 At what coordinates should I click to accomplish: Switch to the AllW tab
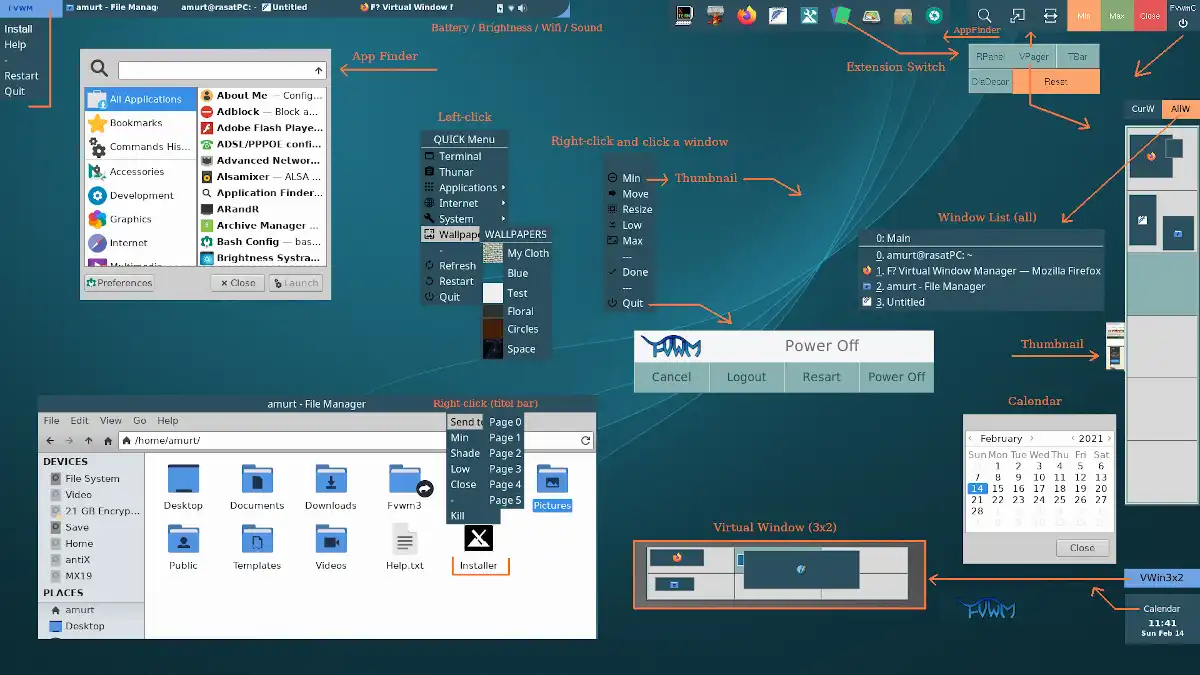[x=1180, y=108]
